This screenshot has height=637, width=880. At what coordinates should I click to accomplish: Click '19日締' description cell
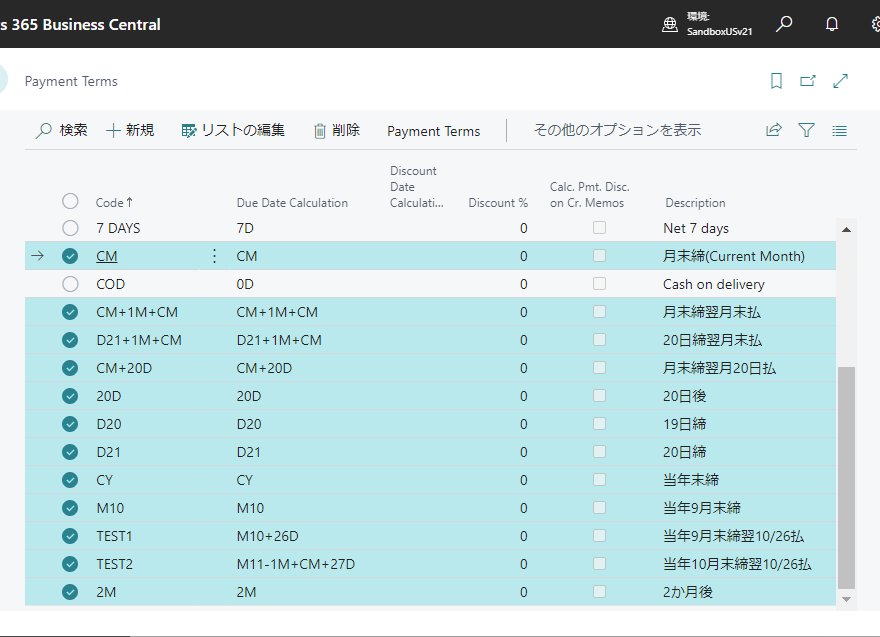[684, 424]
